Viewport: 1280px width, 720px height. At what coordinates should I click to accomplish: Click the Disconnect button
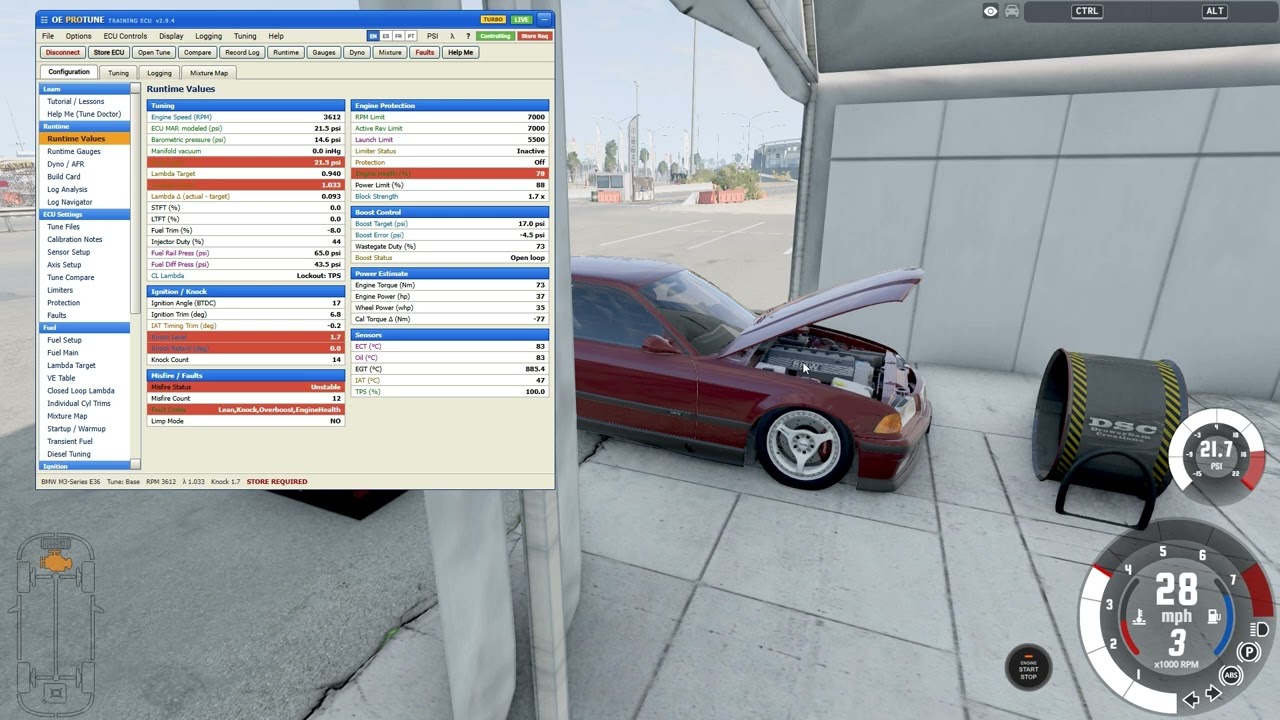(x=63, y=52)
